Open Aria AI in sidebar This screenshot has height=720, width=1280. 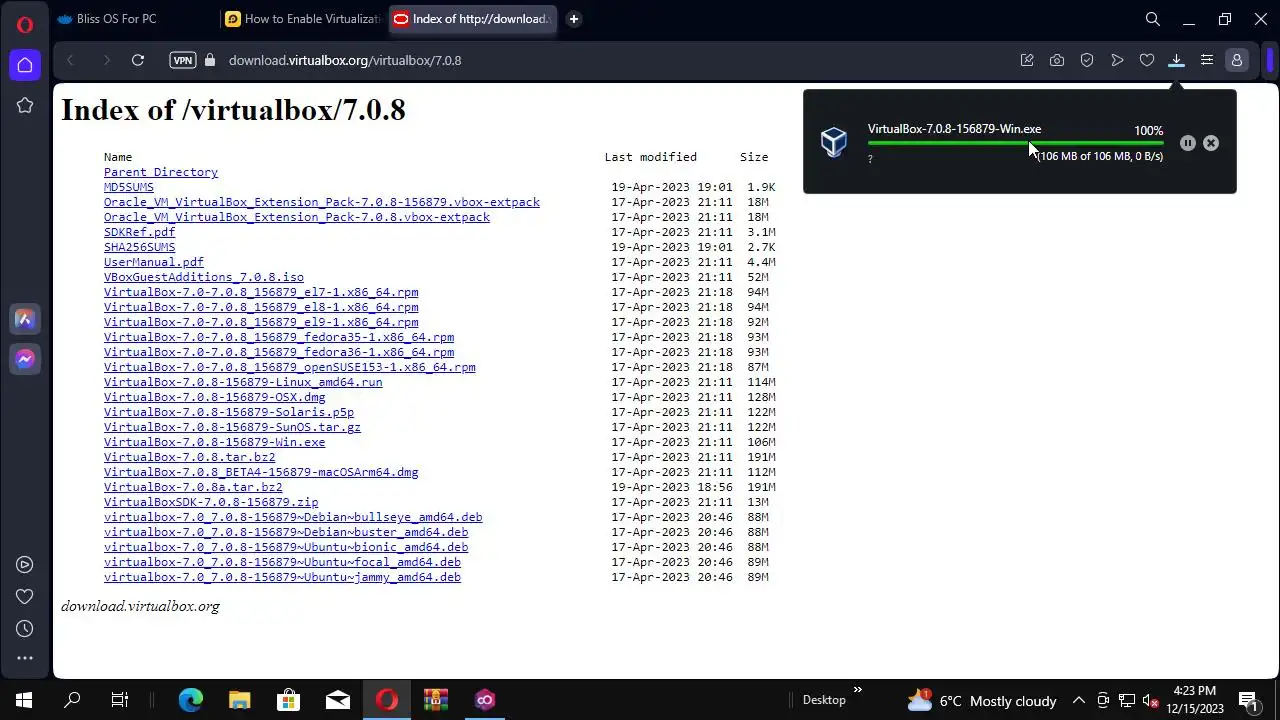(x=25, y=319)
